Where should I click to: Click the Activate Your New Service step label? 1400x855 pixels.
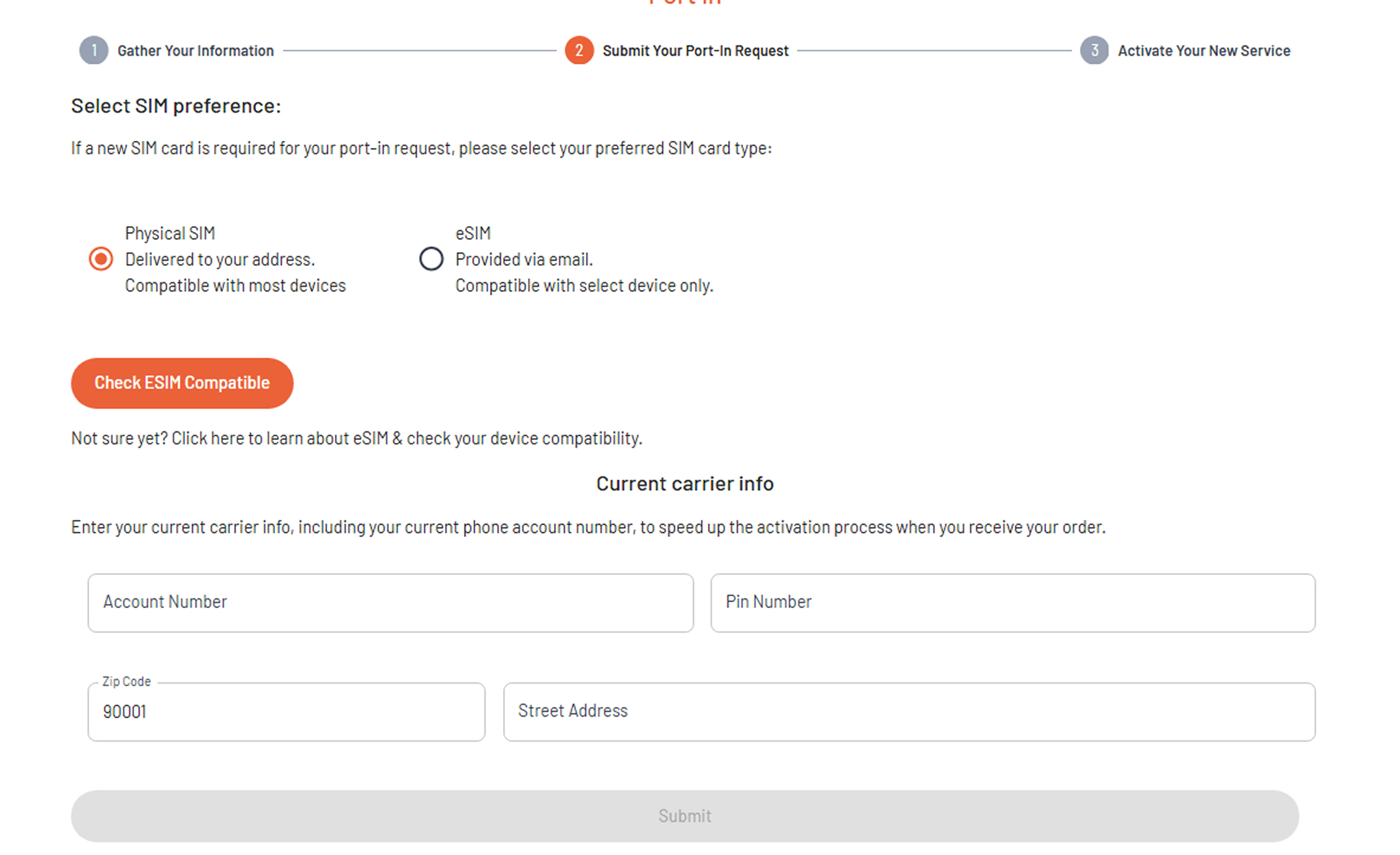(1204, 50)
